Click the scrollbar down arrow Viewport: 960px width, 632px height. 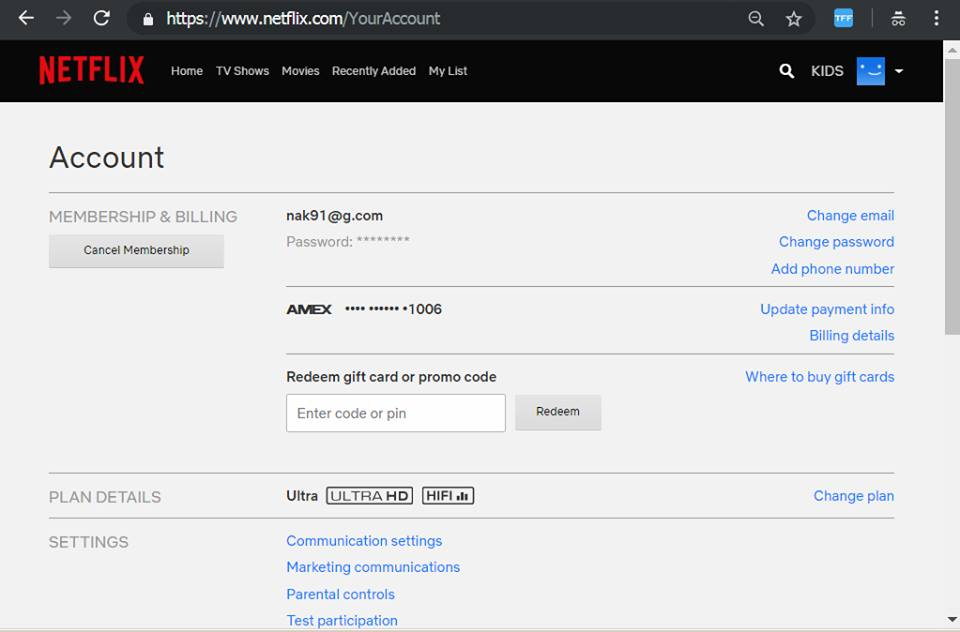coord(952,620)
